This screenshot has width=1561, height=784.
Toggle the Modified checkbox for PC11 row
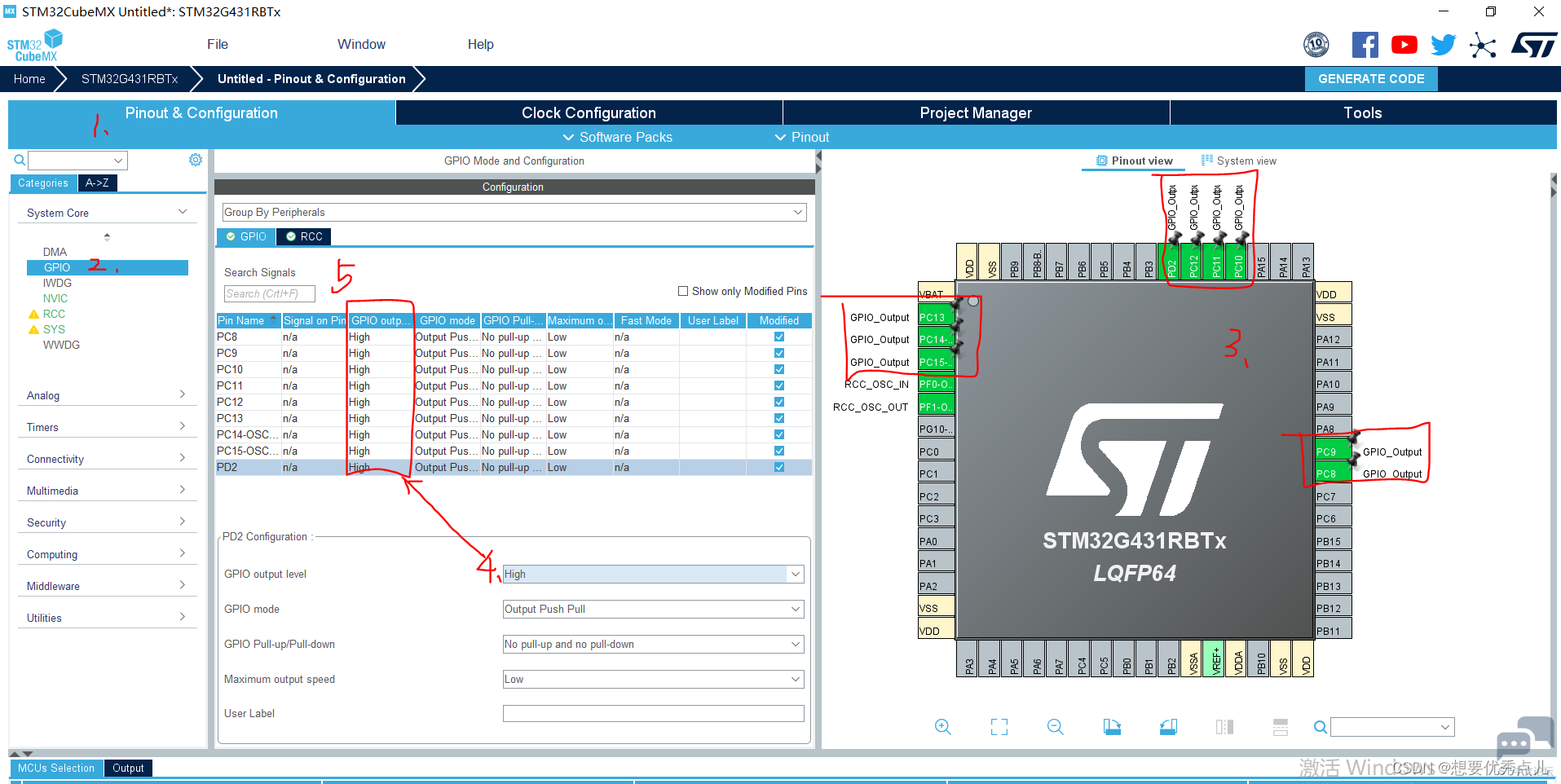click(779, 385)
